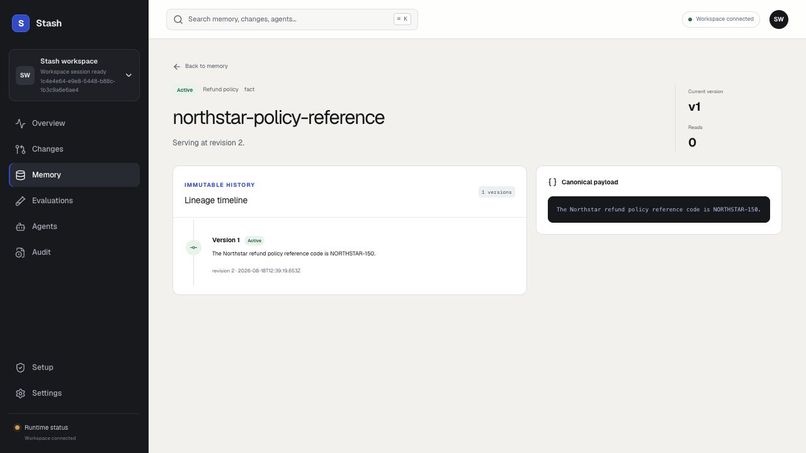Click the keyboard shortcut K badge
806x453 pixels.
pyautogui.click(x=402, y=19)
